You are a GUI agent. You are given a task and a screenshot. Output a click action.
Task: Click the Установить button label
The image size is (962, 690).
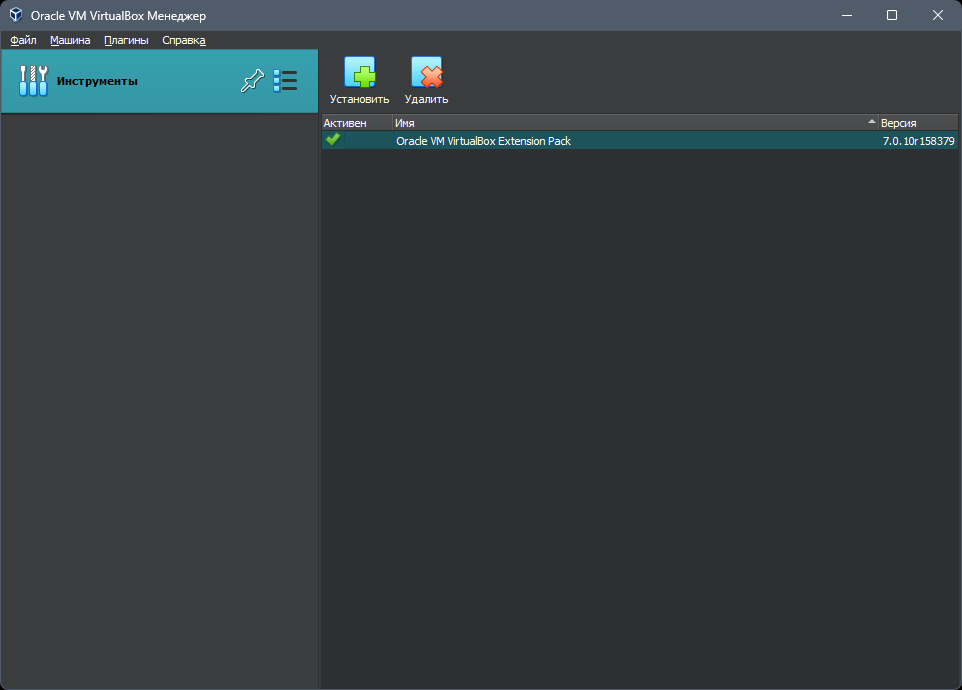[360, 99]
